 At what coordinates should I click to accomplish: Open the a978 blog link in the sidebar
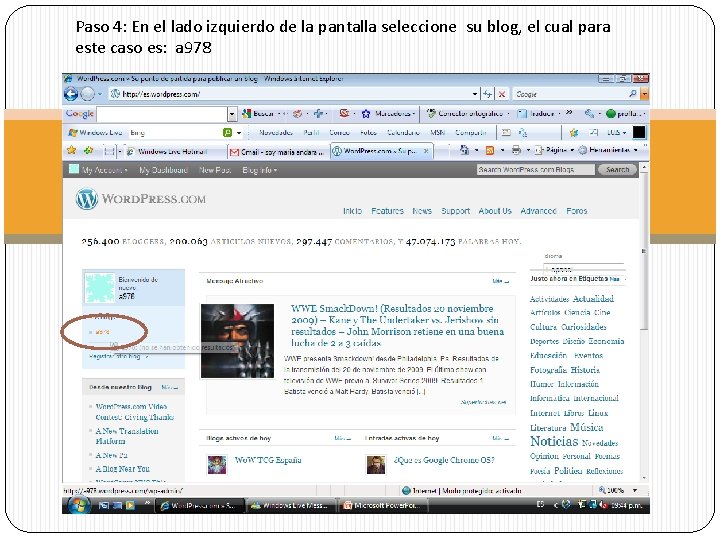point(102,332)
